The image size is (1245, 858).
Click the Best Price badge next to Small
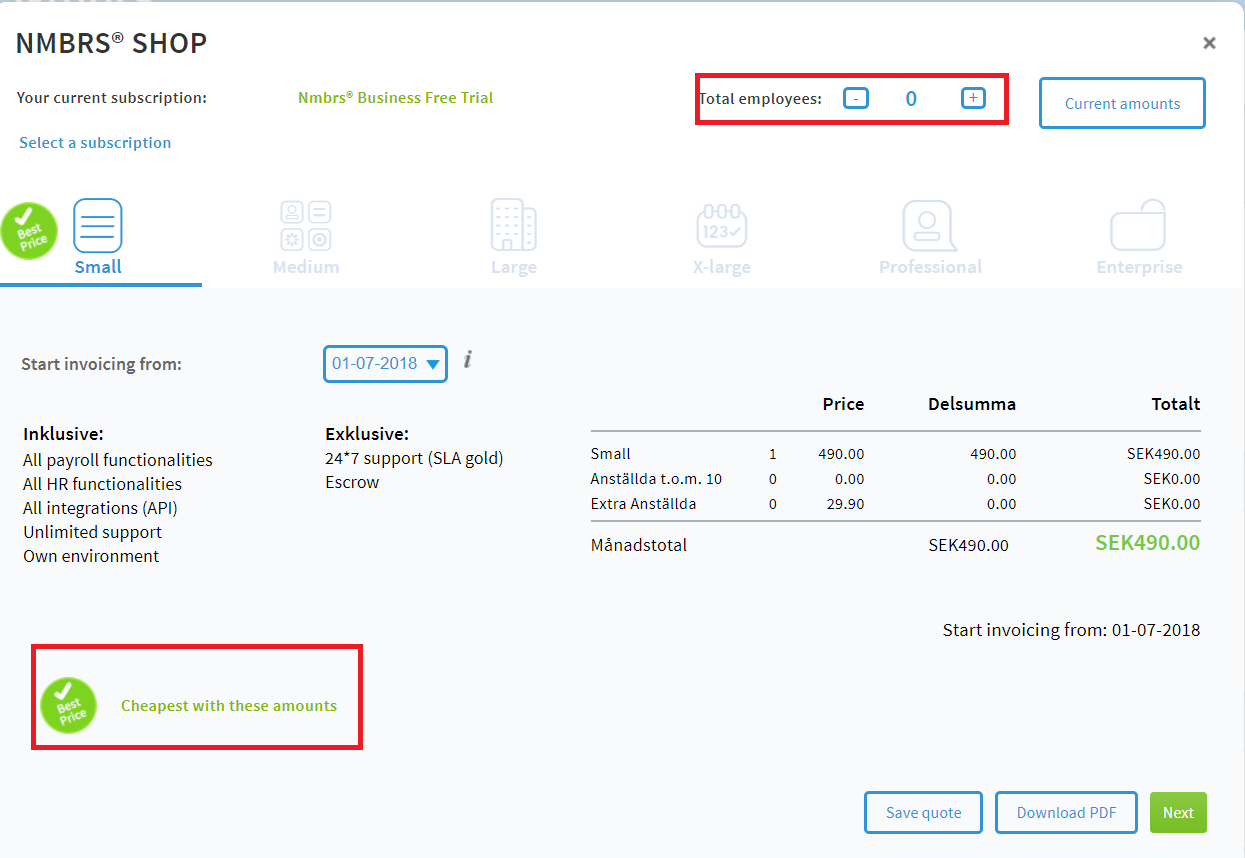click(29, 231)
